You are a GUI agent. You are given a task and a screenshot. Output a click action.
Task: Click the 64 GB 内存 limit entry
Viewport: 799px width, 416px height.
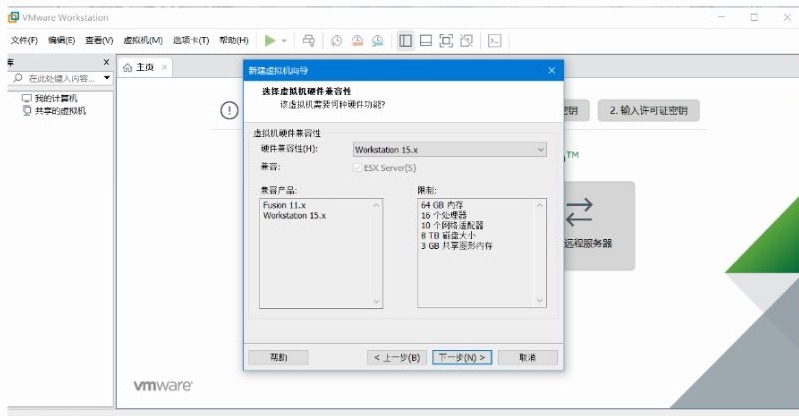click(x=442, y=205)
